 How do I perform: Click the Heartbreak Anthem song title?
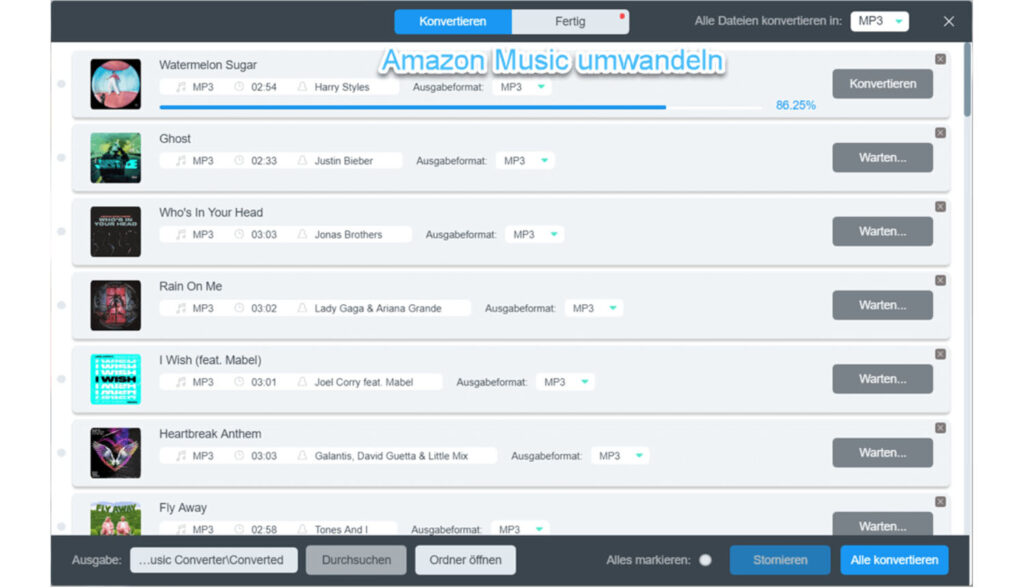click(x=210, y=434)
